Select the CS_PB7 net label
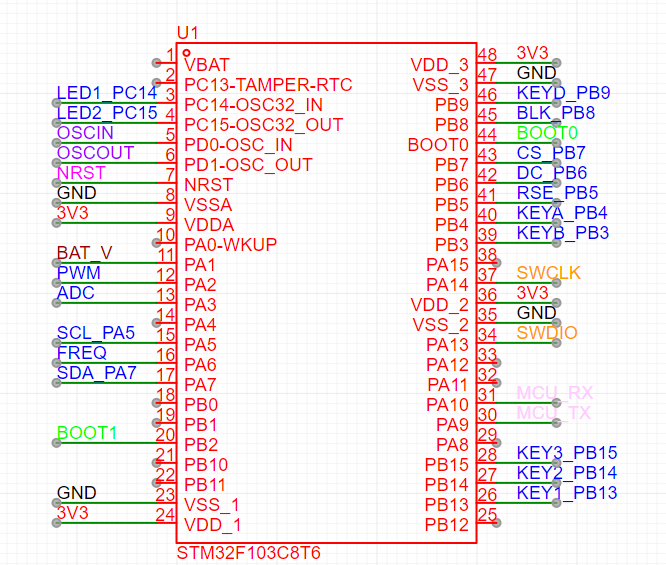Screen dimensions: 666x565 click(551, 153)
